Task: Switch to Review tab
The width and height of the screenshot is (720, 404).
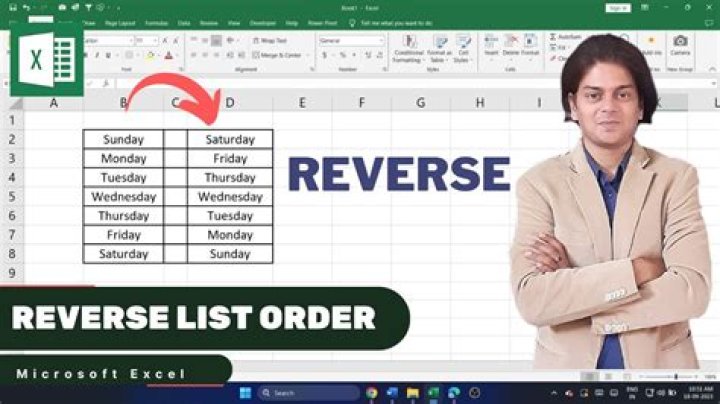Action: tap(209, 23)
